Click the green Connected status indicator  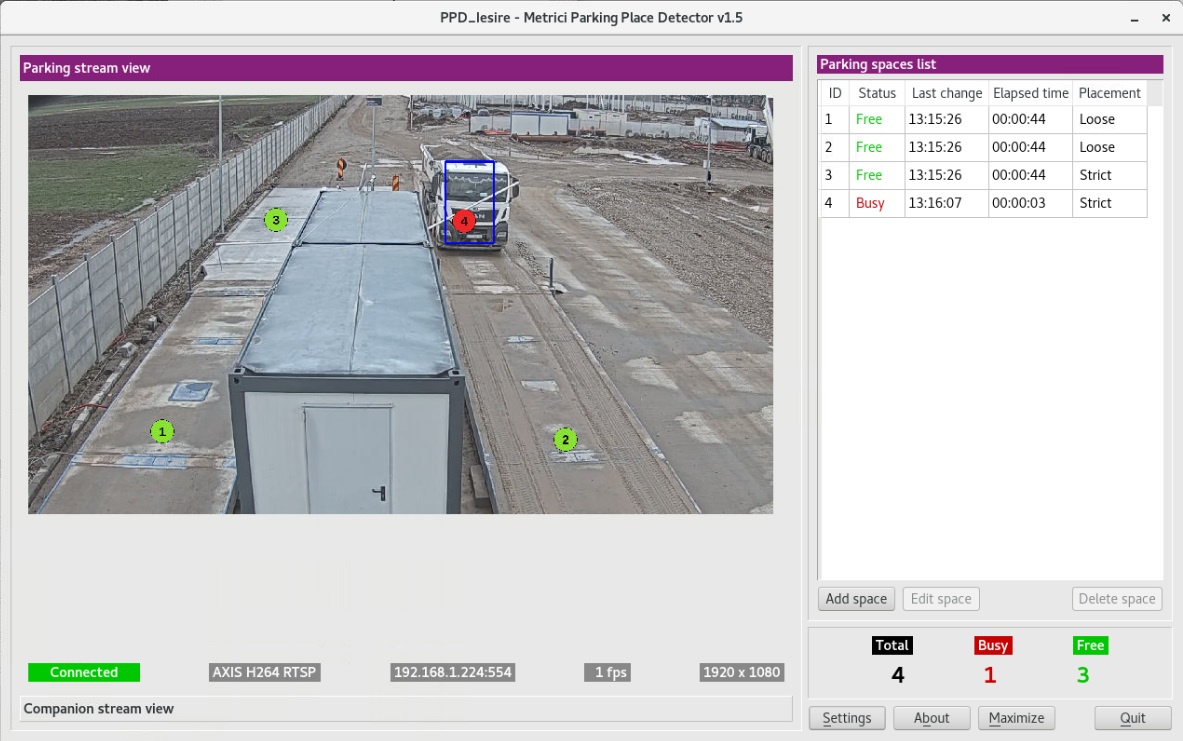click(x=84, y=672)
